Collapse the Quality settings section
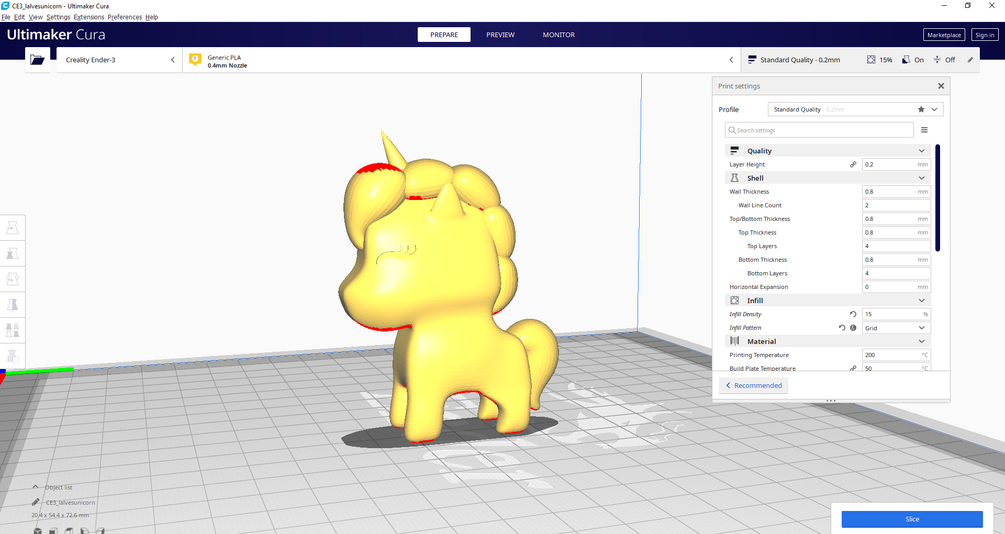The image size is (1005, 534). [922, 151]
